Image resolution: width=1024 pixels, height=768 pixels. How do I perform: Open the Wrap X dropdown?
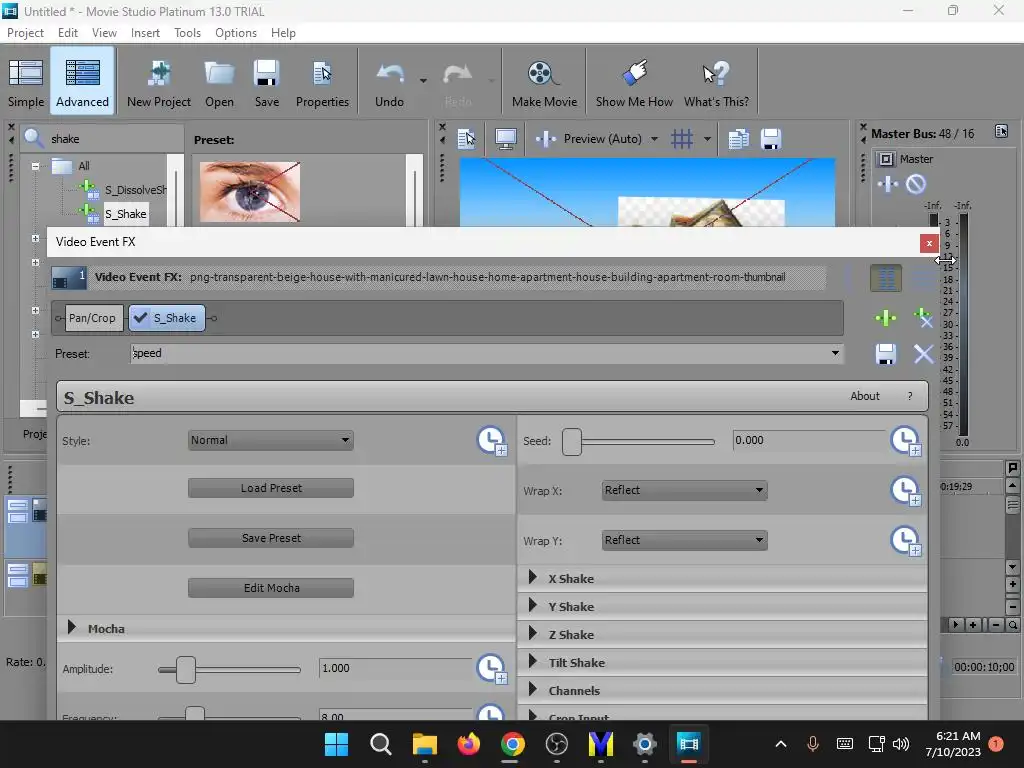click(684, 490)
